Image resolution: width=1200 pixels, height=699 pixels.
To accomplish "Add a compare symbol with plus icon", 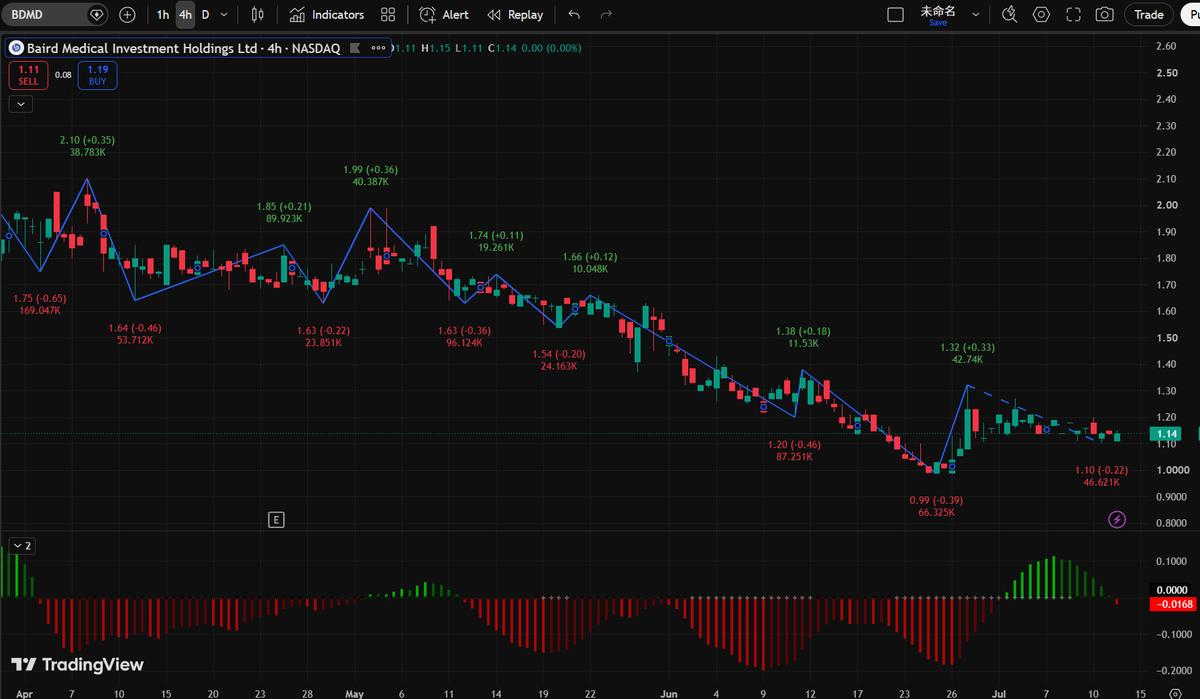I will click(x=127, y=15).
